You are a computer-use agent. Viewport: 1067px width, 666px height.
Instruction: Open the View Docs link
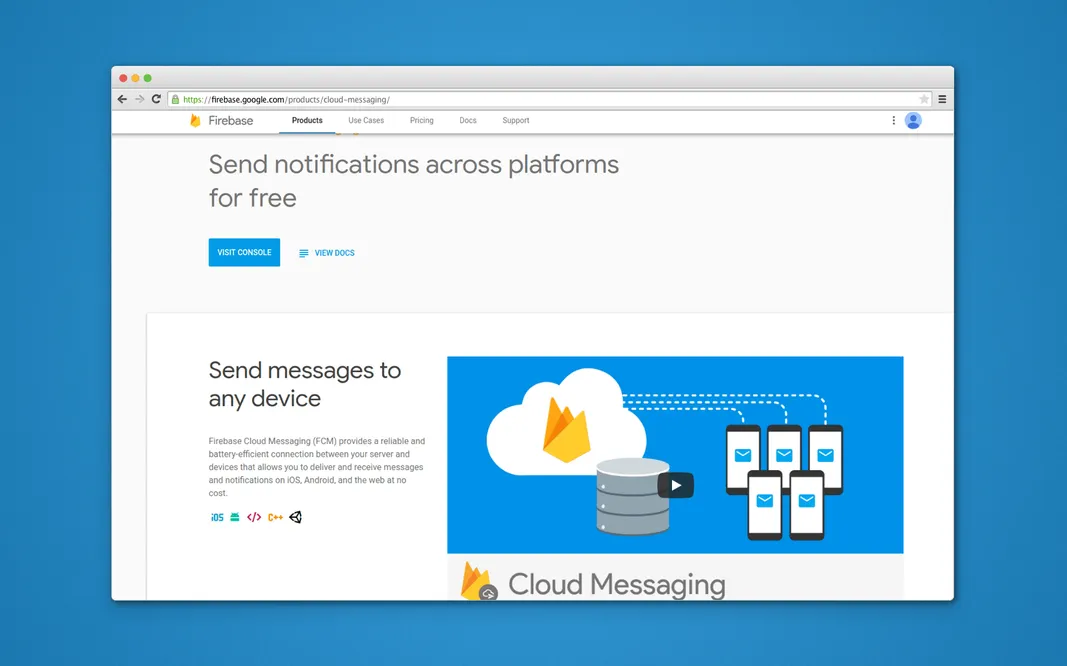[327, 253]
